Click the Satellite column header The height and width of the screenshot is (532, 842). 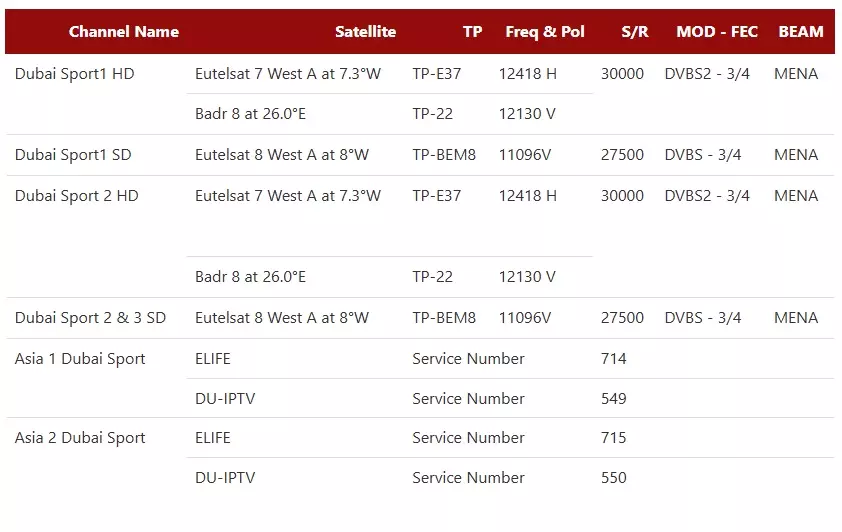click(x=365, y=32)
